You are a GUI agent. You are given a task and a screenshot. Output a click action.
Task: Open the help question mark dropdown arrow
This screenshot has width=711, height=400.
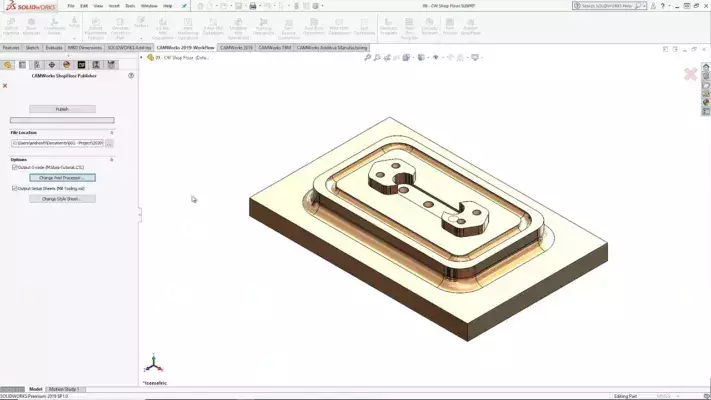(669, 6)
